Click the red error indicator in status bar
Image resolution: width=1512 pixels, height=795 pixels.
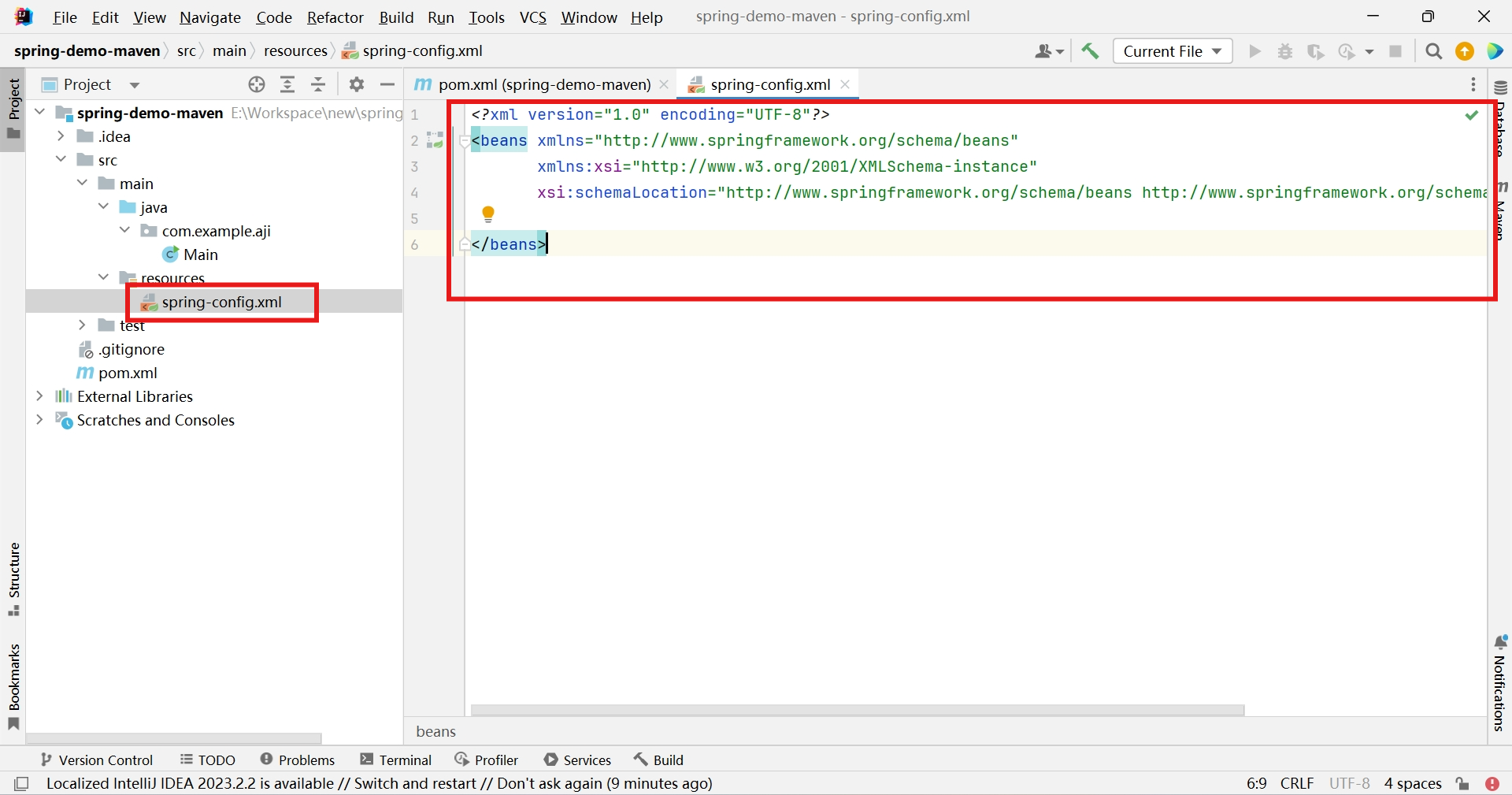[1492, 783]
